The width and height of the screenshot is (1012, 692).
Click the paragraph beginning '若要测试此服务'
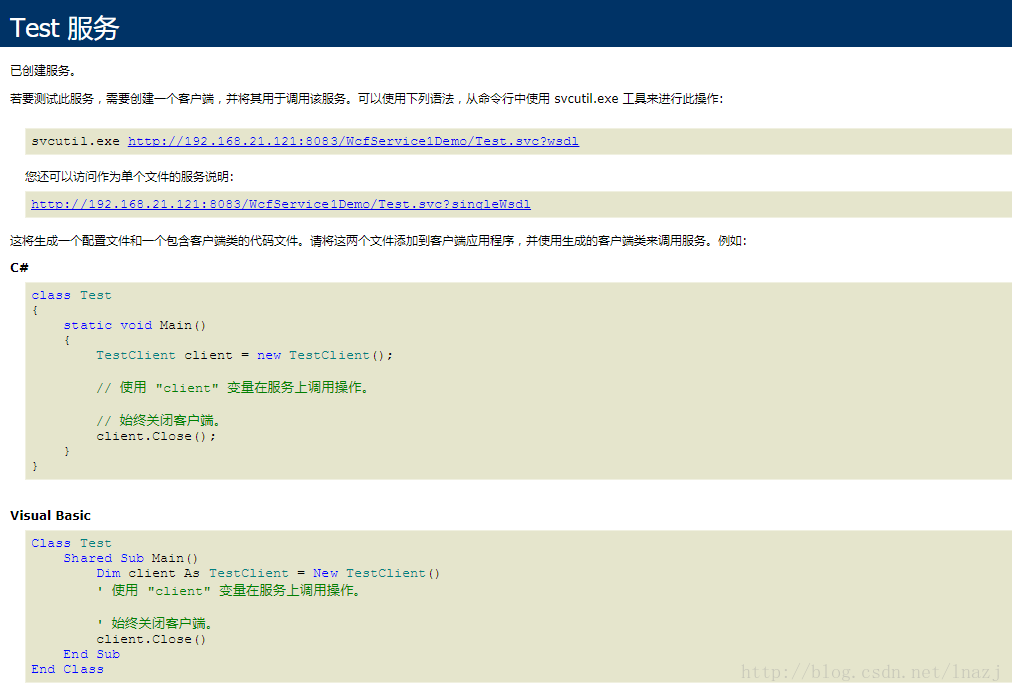(367, 98)
